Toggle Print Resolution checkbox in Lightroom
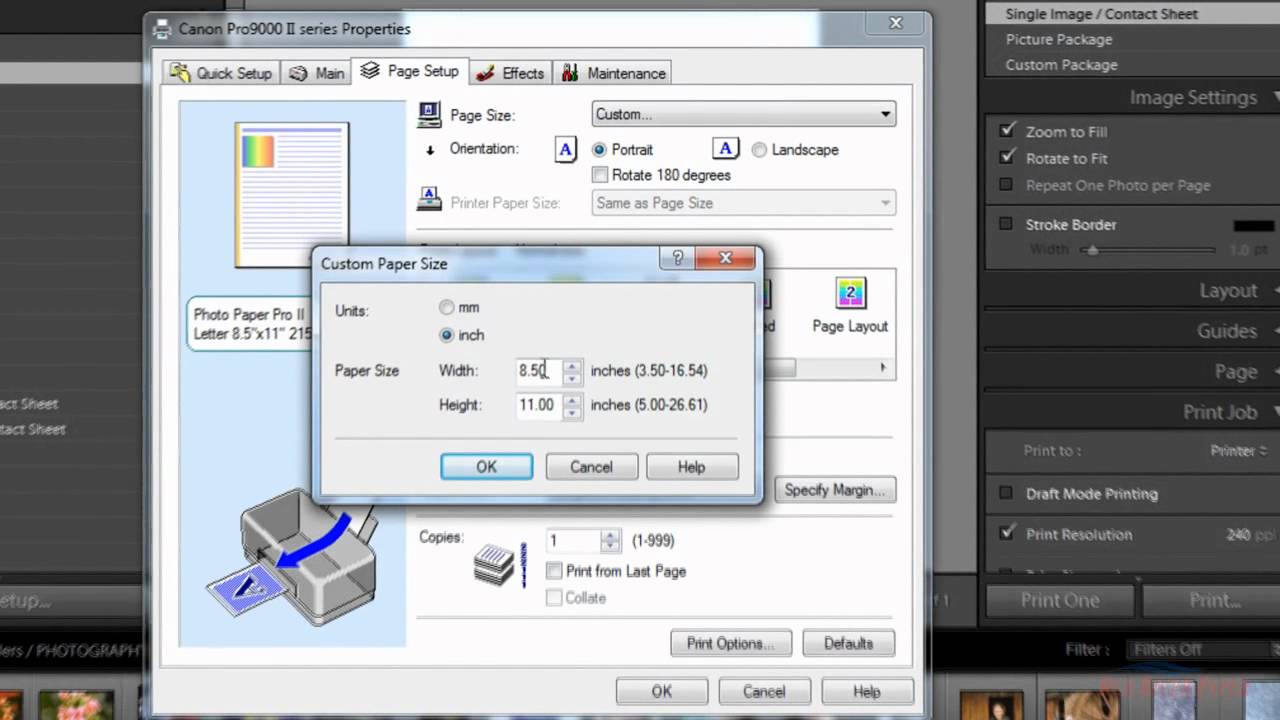Screen dimensions: 1280x720 coord(1007,533)
